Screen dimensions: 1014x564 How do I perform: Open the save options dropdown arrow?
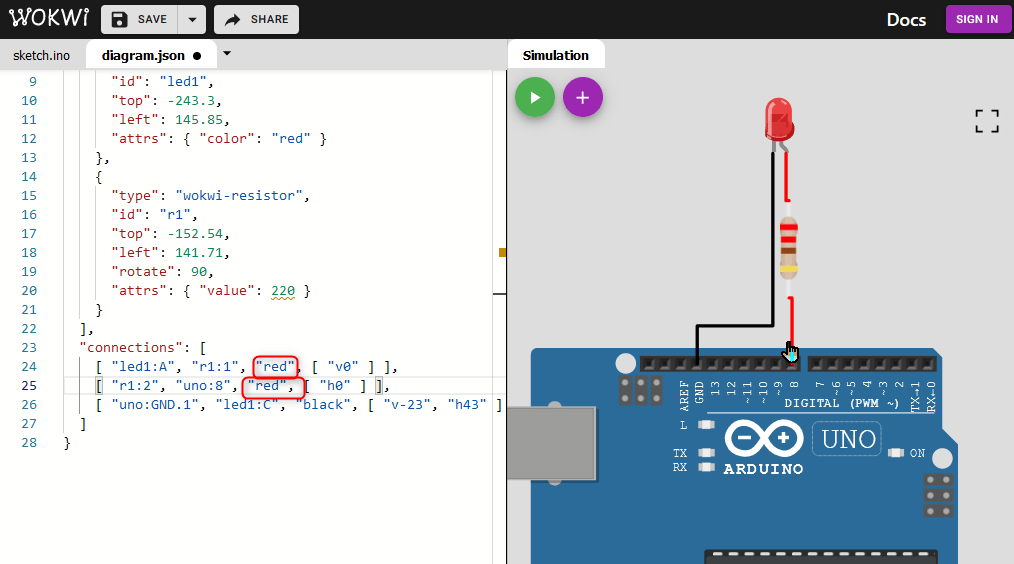coord(192,19)
